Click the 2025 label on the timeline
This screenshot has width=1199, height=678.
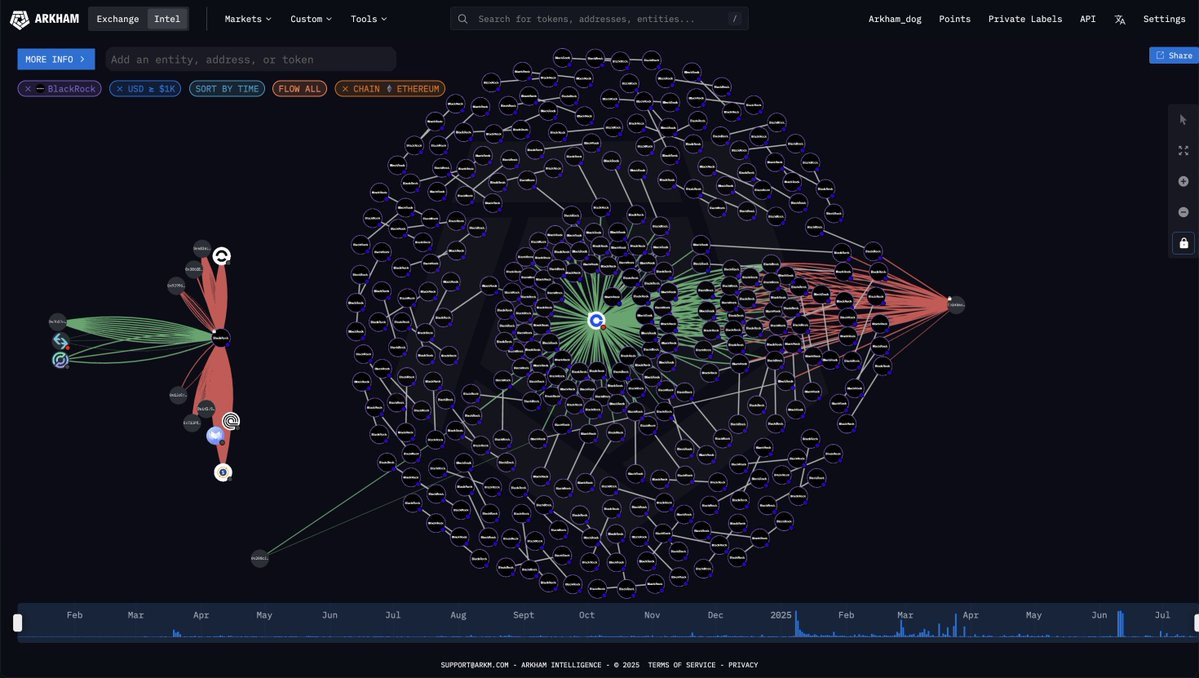click(x=781, y=615)
